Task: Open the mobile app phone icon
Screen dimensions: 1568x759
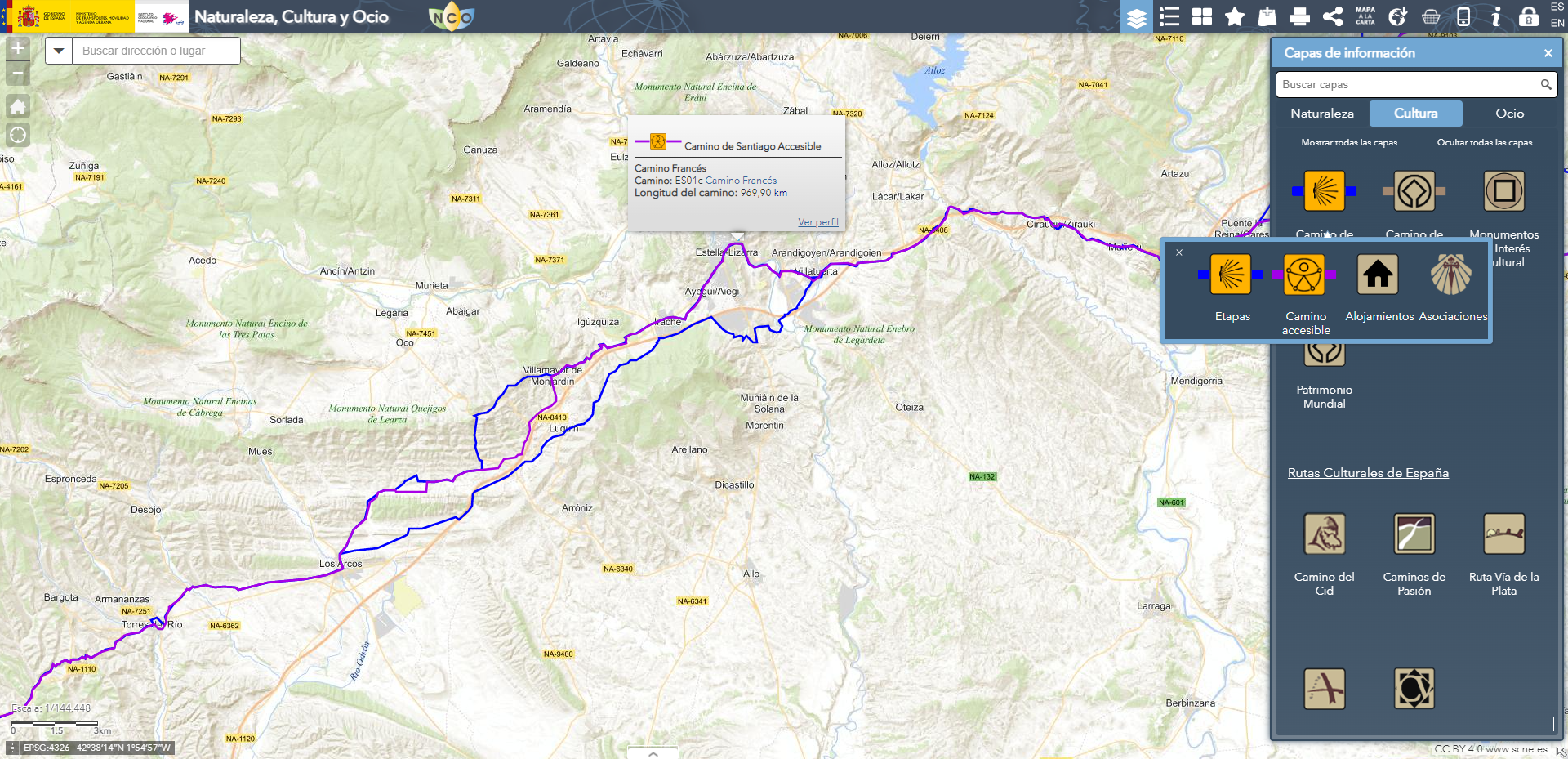Action: [x=1463, y=17]
